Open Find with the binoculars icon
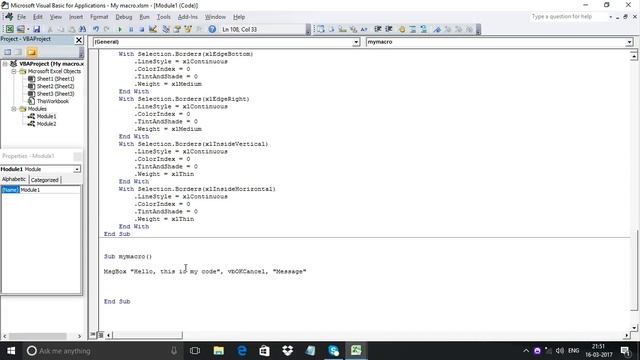The height and width of the screenshot is (360, 640). [82, 29]
